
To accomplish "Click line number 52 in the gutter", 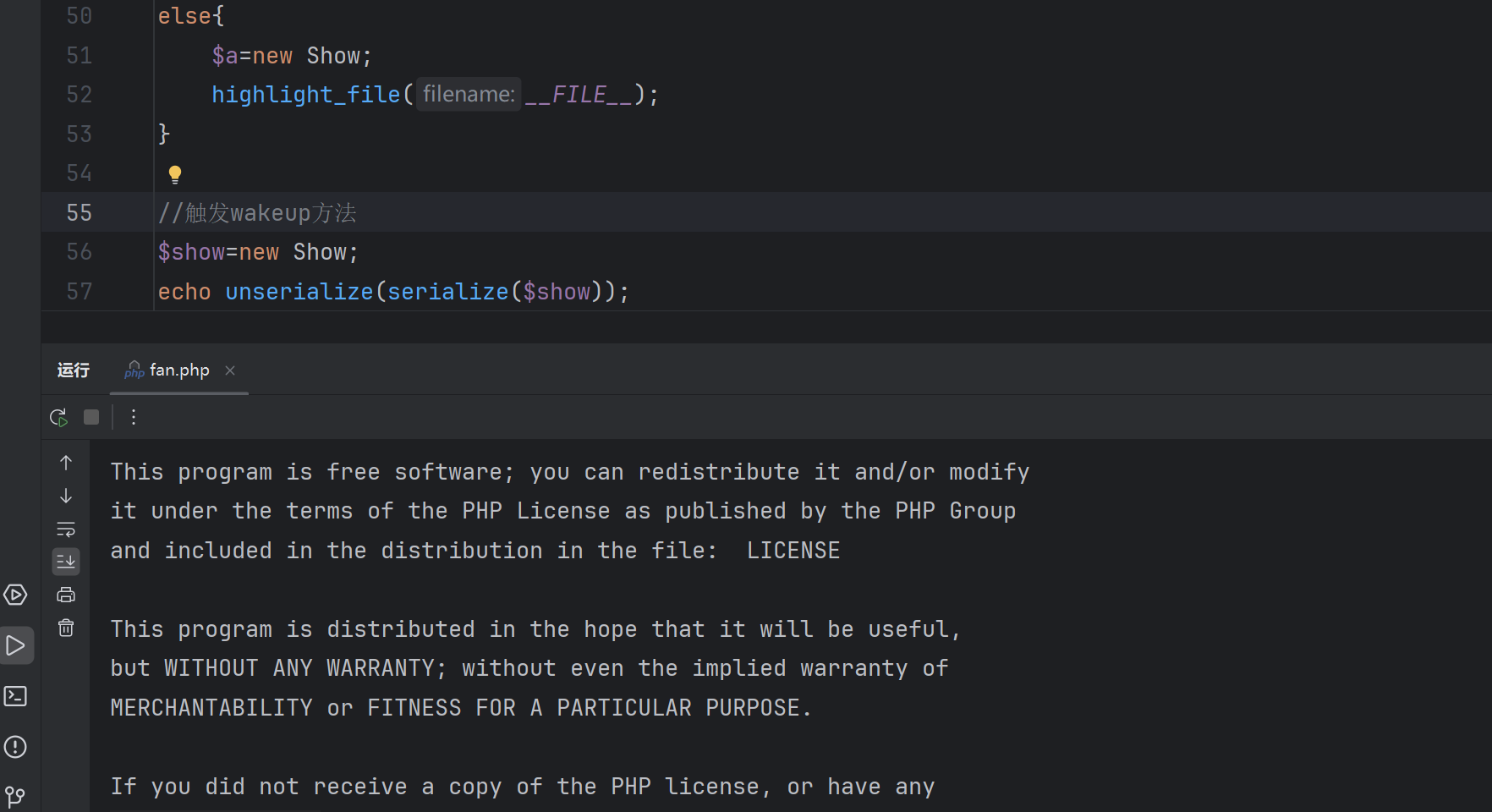I will click(x=80, y=95).
